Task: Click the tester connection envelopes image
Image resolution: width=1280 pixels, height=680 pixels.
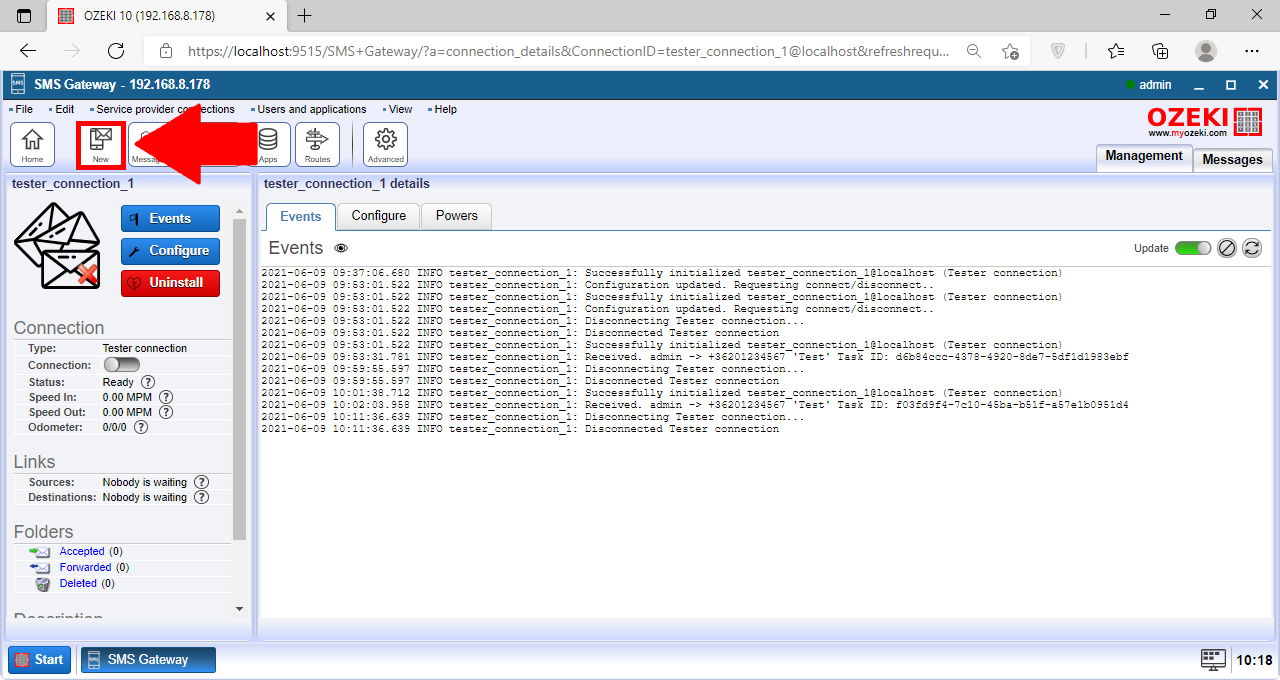Action: (x=58, y=247)
